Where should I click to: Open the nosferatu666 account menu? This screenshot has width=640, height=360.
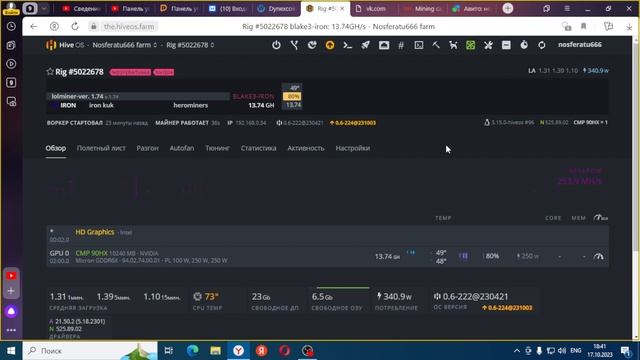point(580,45)
